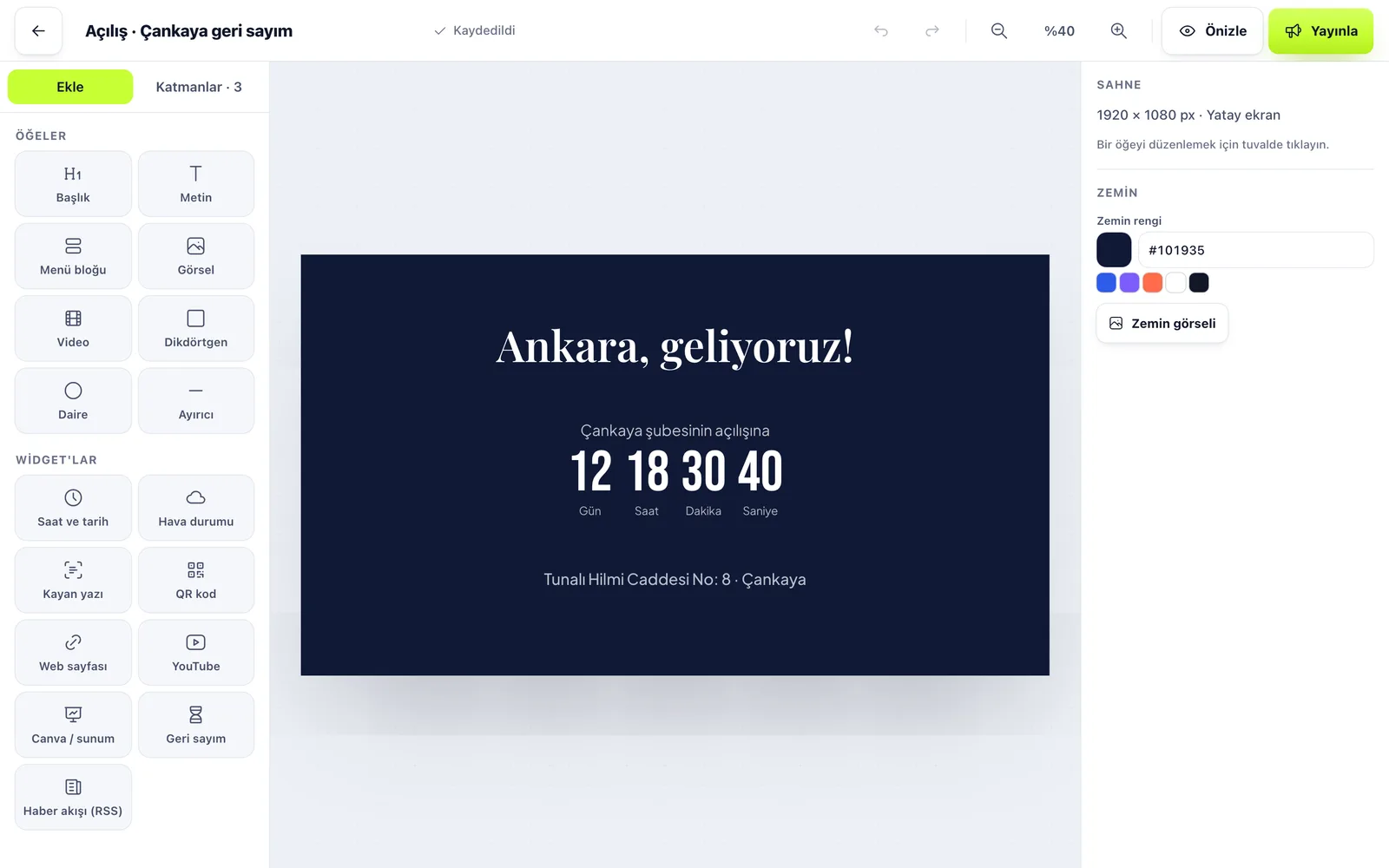Pick the dark navy background preset
1389x868 pixels.
click(x=1199, y=282)
